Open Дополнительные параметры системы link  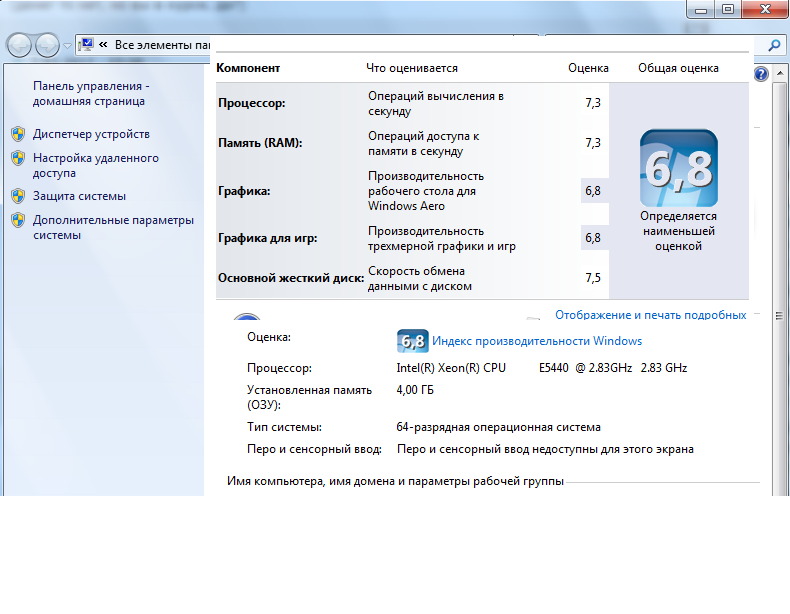(x=113, y=227)
